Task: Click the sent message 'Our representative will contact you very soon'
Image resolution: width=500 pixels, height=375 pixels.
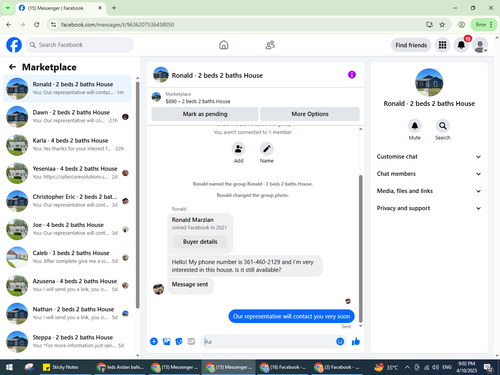Action: click(291, 316)
